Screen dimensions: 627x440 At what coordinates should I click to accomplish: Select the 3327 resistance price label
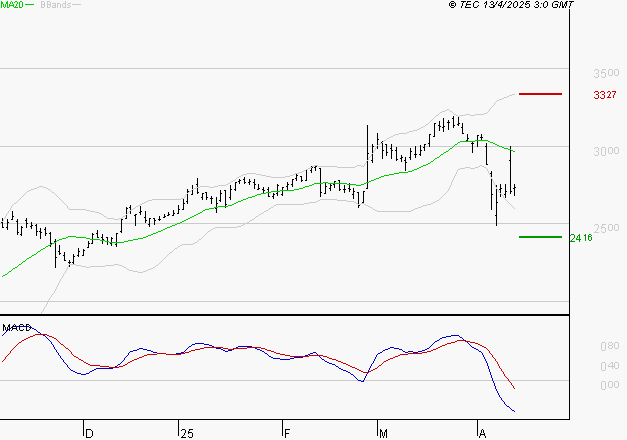(604, 95)
